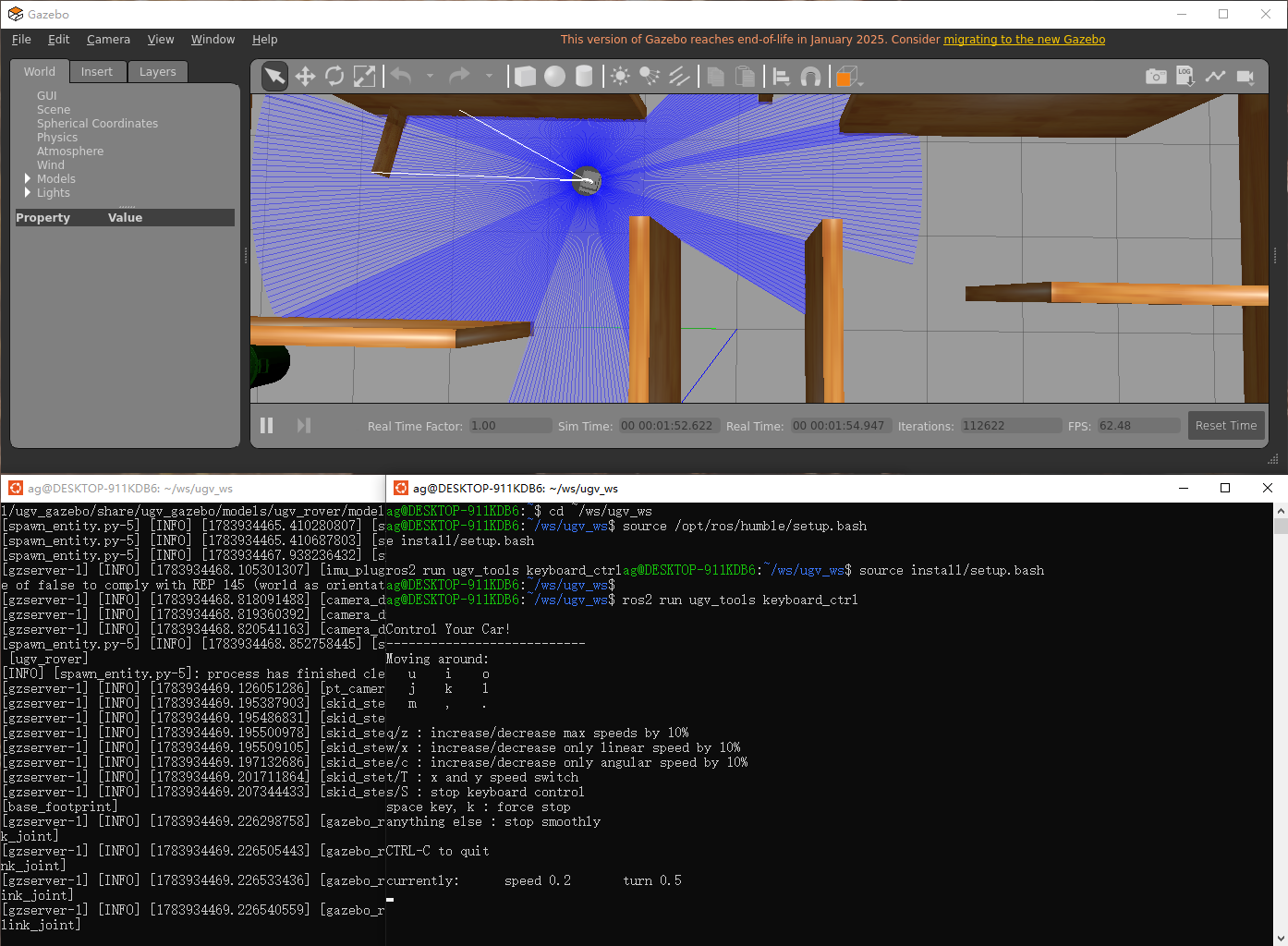Select the arrow selection mode tool
This screenshot has height=946, width=1288.
[275, 77]
